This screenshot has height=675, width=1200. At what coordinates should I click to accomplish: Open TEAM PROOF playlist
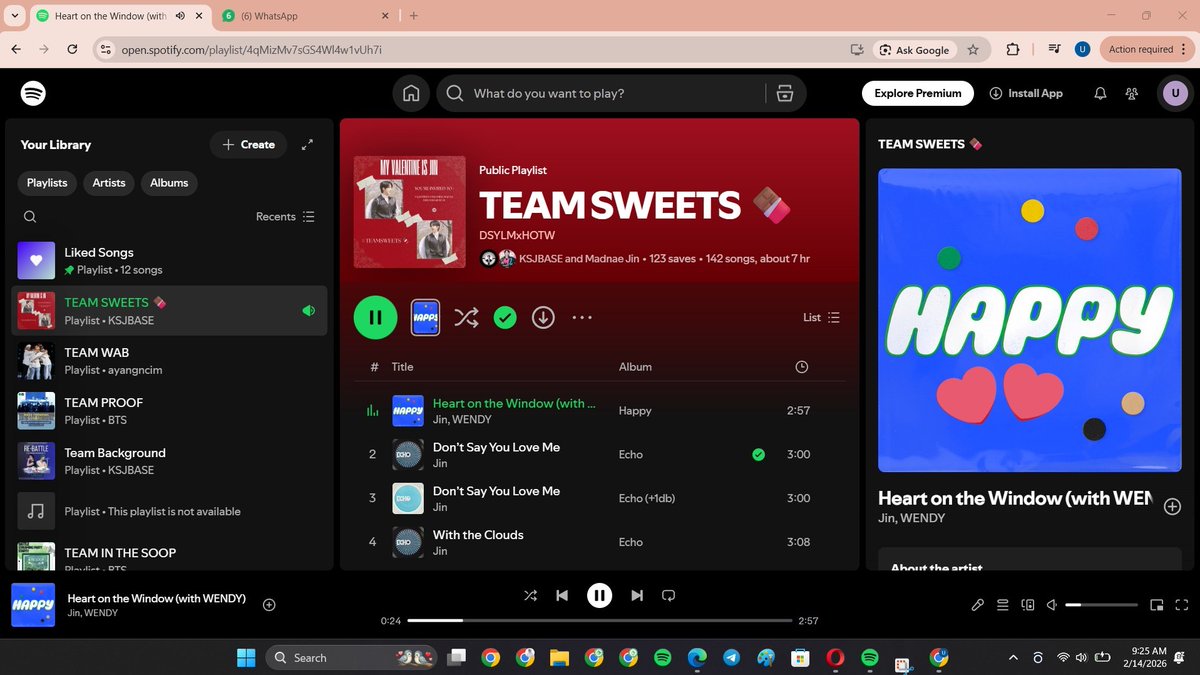pyautogui.click(x=169, y=411)
